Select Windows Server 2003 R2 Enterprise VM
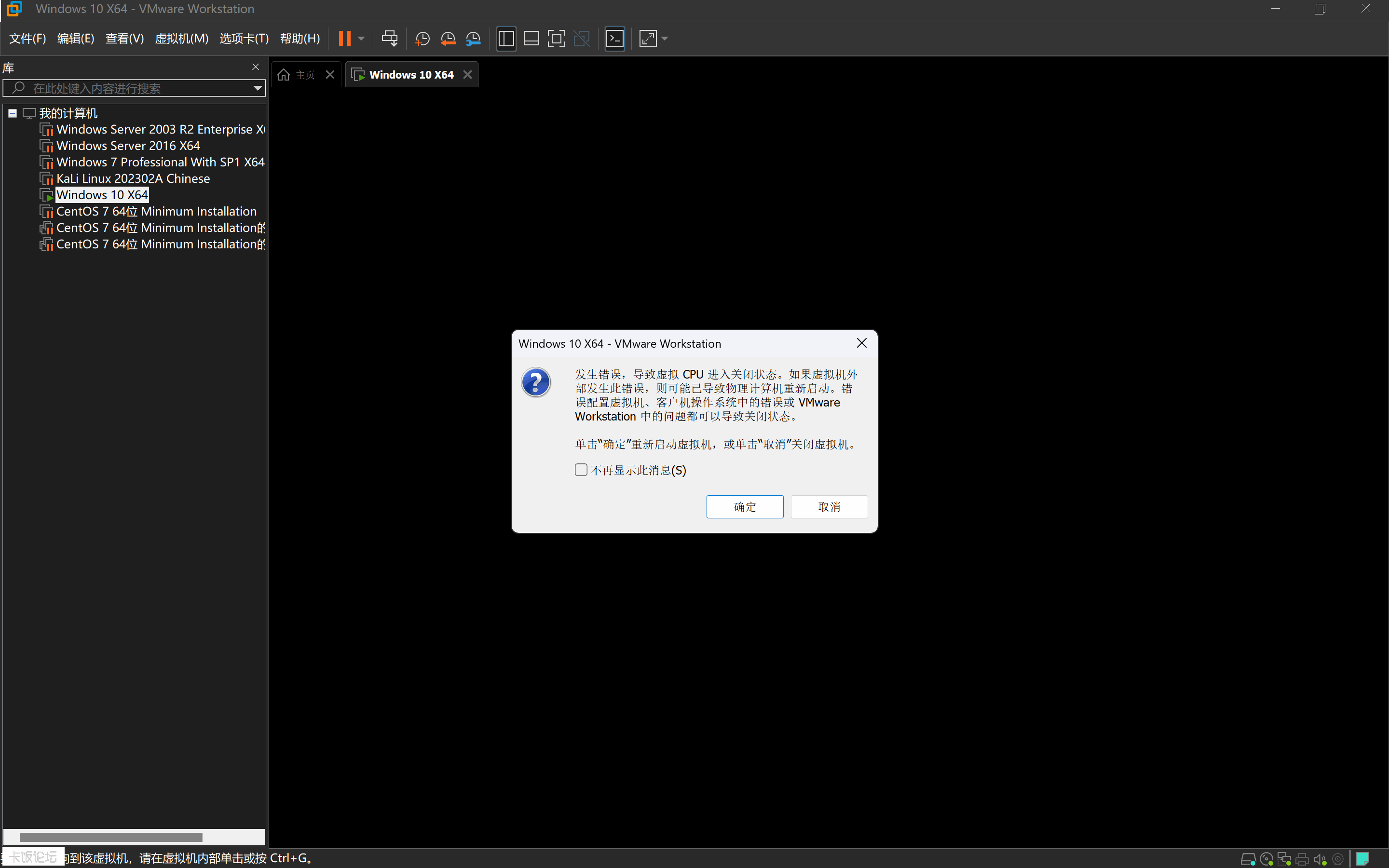 (x=161, y=129)
